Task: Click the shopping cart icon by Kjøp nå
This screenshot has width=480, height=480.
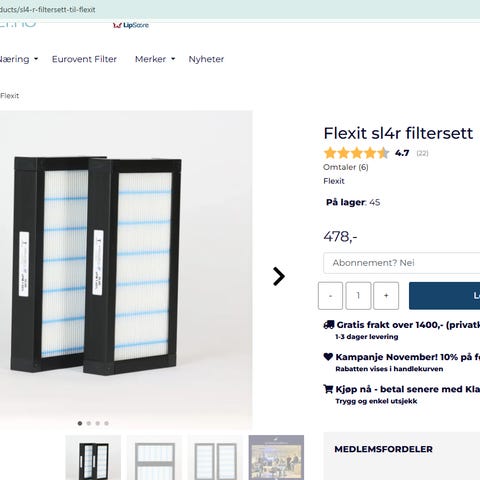Action: click(328, 389)
